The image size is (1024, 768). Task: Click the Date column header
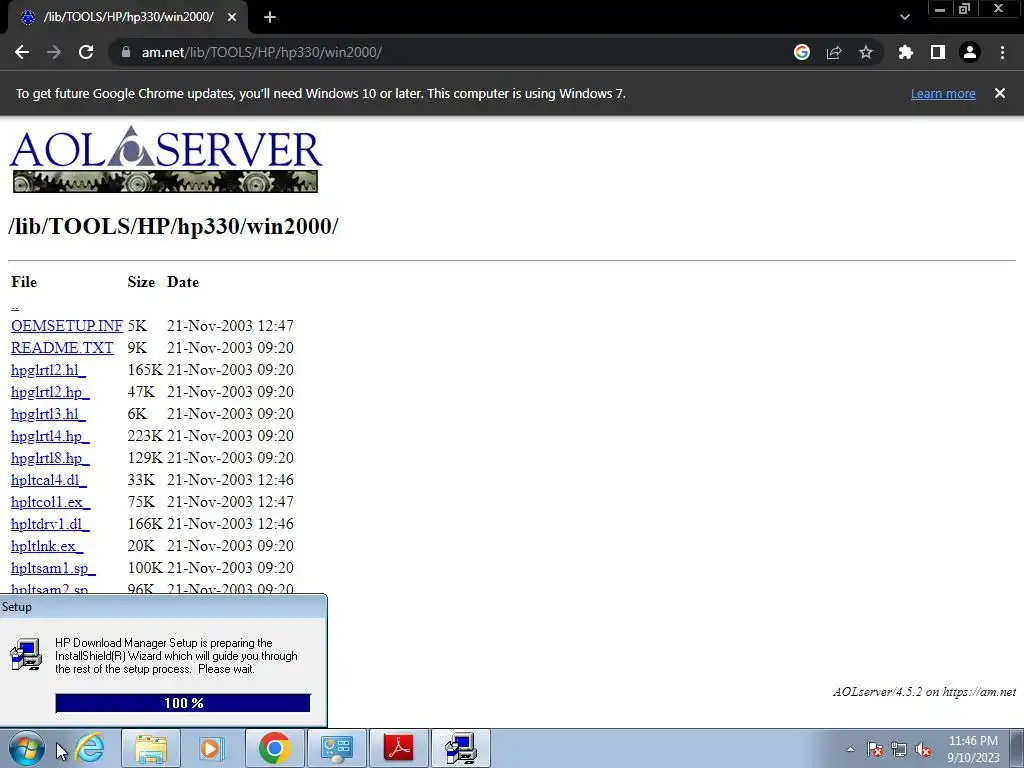pyautogui.click(x=183, y=282)
